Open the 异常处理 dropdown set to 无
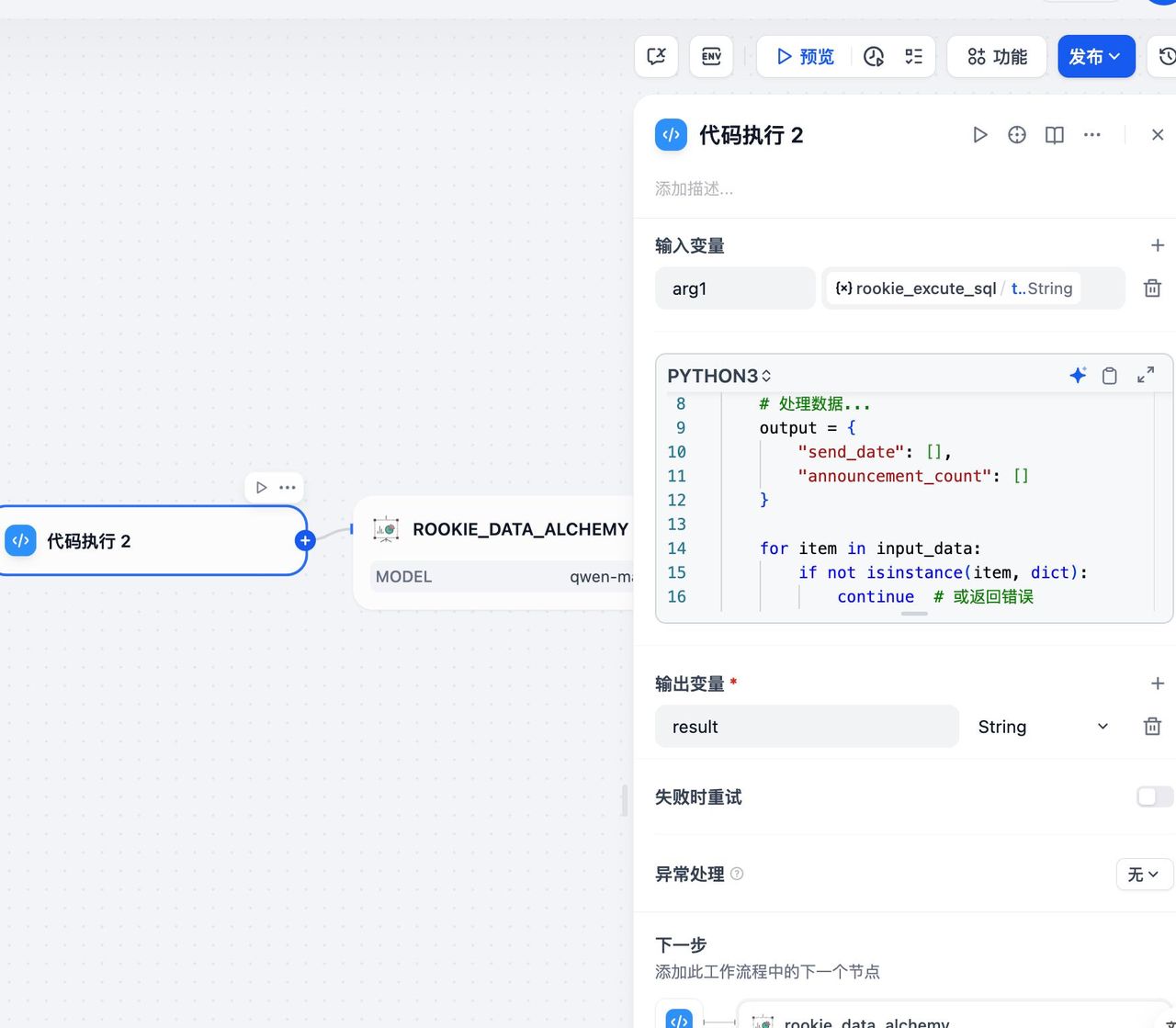Screen dimensions: 1176x1028 [1144, 874]
